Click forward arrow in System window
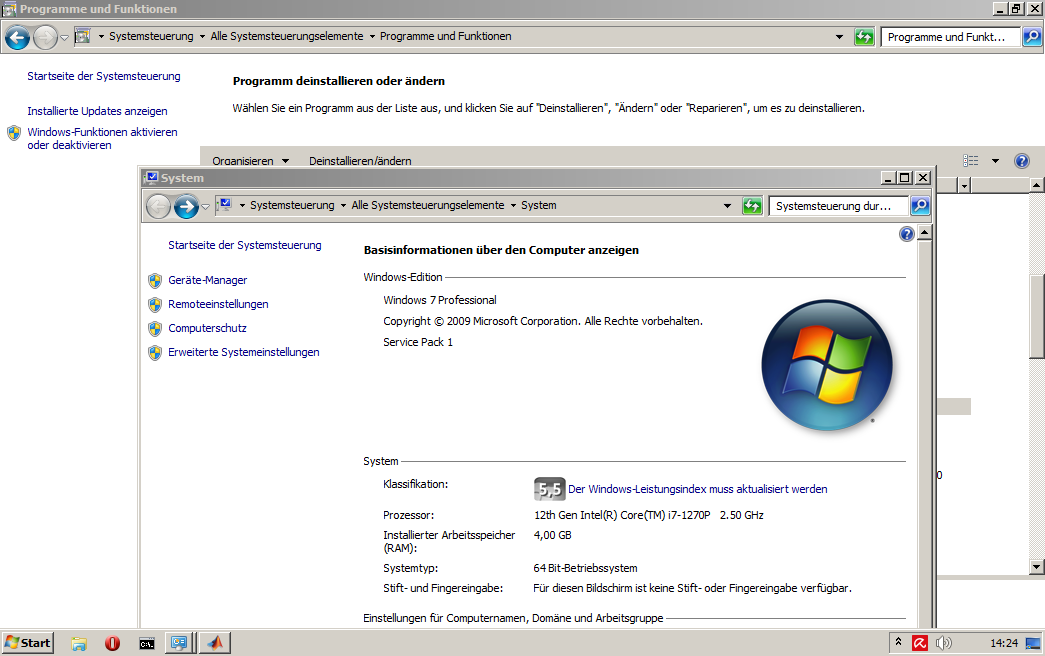Viewport: 1045px width, 656px height. [x=186, y=206]
